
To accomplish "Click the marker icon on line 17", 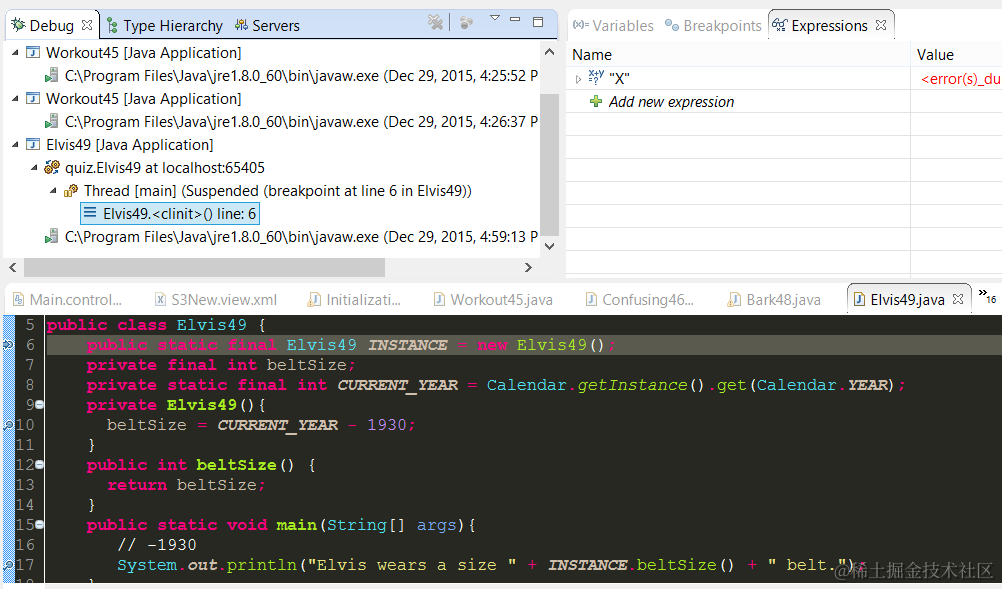I will [8, 565].
